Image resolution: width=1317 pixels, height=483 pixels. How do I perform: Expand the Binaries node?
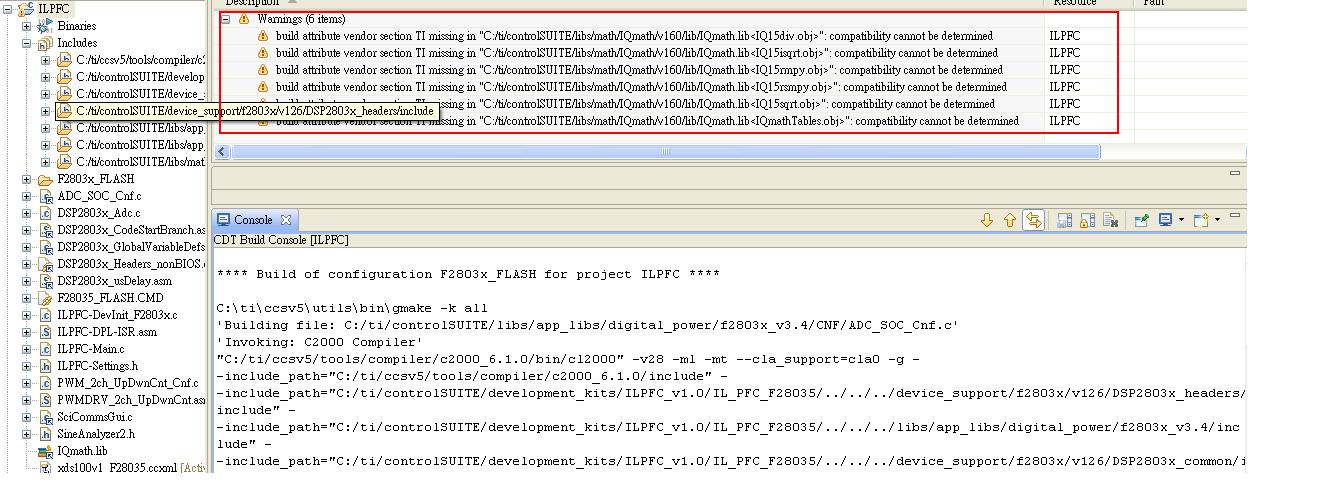coord(27,26)
